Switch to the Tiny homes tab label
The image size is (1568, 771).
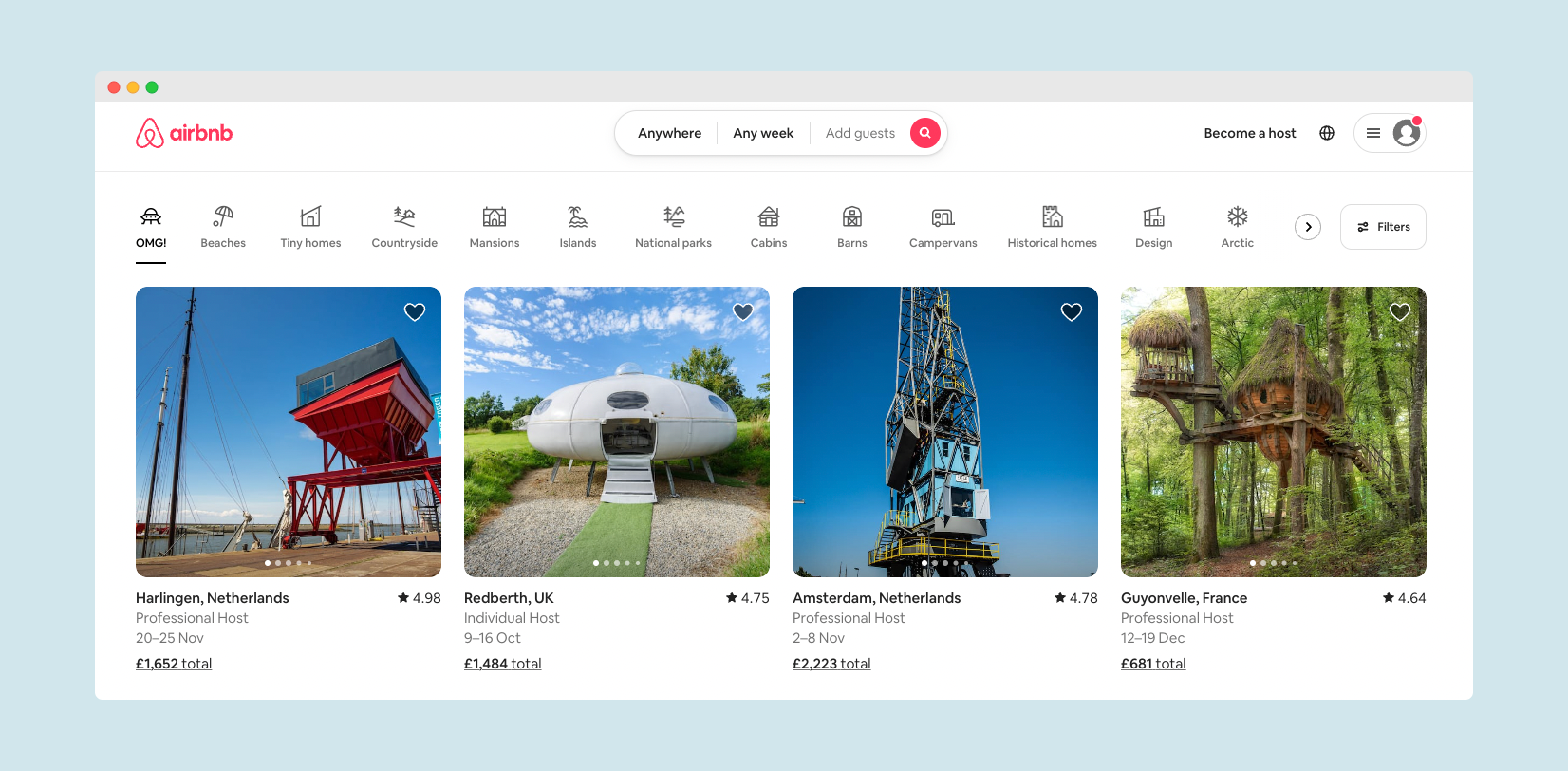[310, 243]
